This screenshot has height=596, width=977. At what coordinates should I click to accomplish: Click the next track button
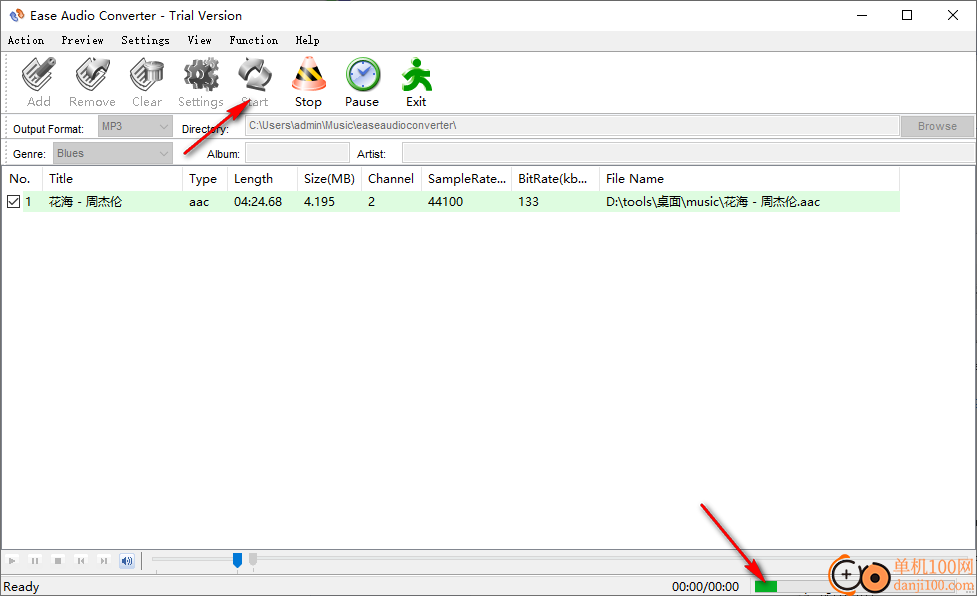click(104, 561)
